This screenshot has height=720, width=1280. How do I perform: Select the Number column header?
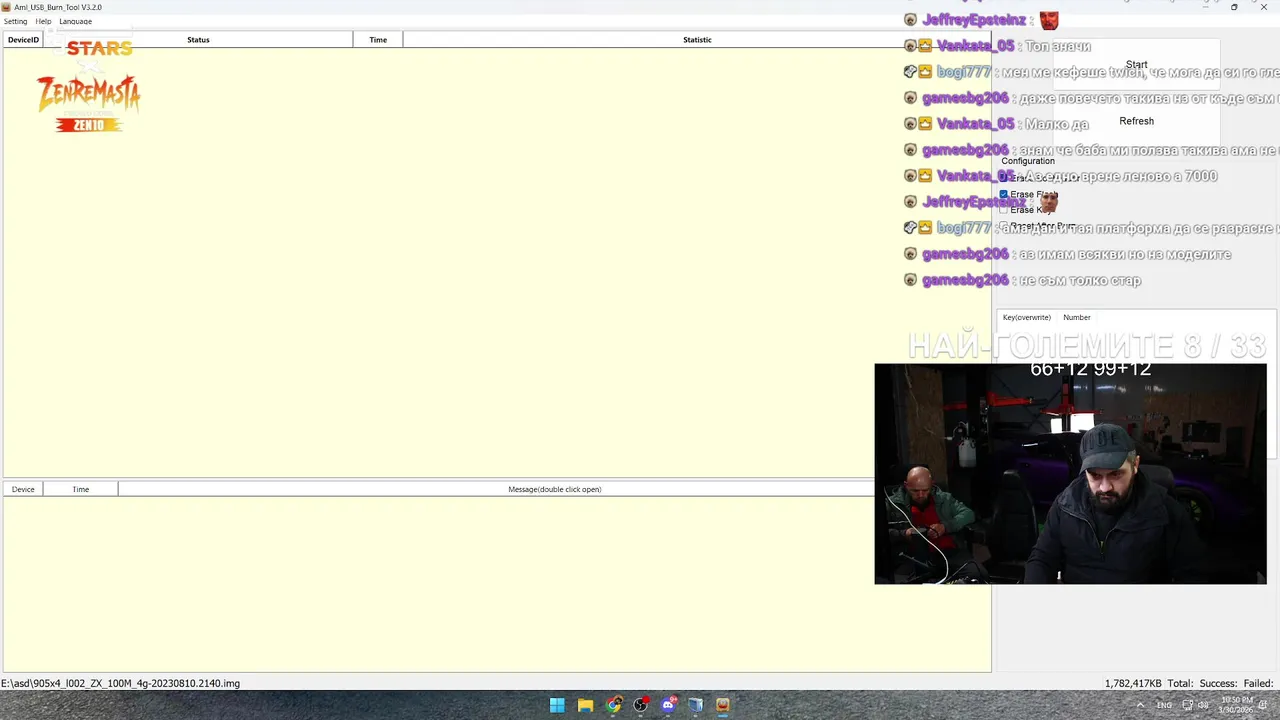(x=1077, y=317)
